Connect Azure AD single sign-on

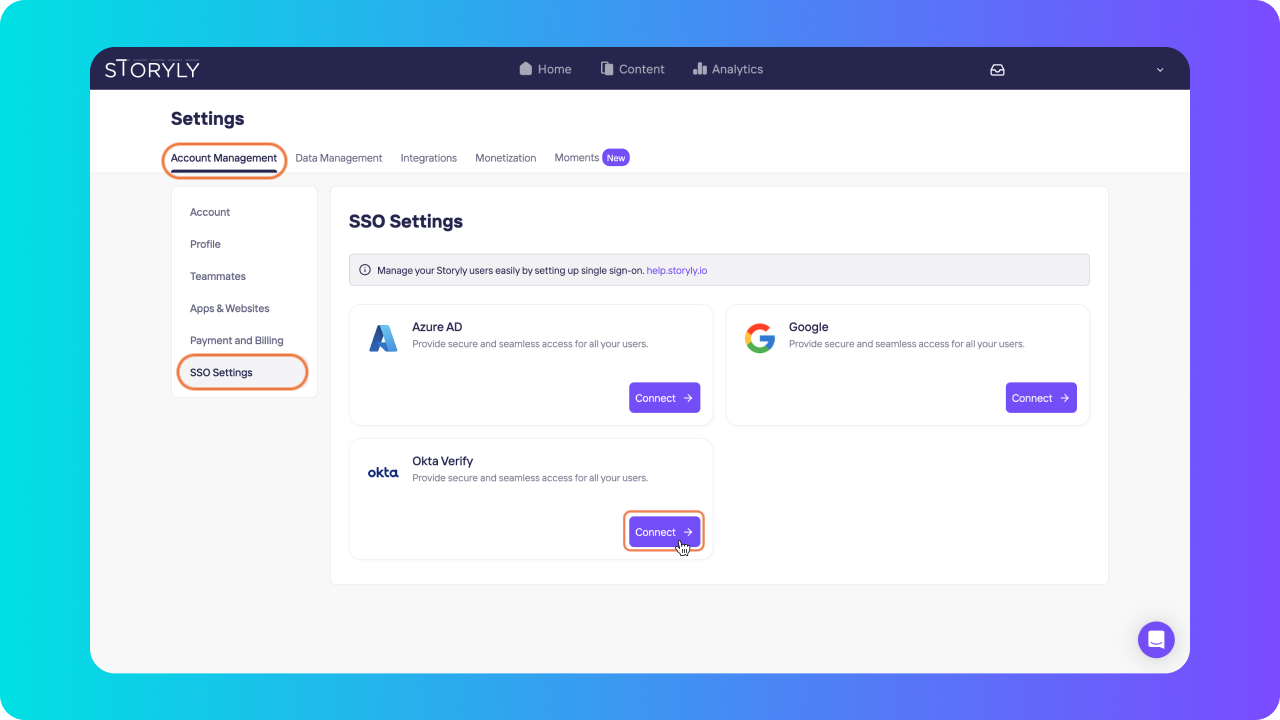[664, 398]
